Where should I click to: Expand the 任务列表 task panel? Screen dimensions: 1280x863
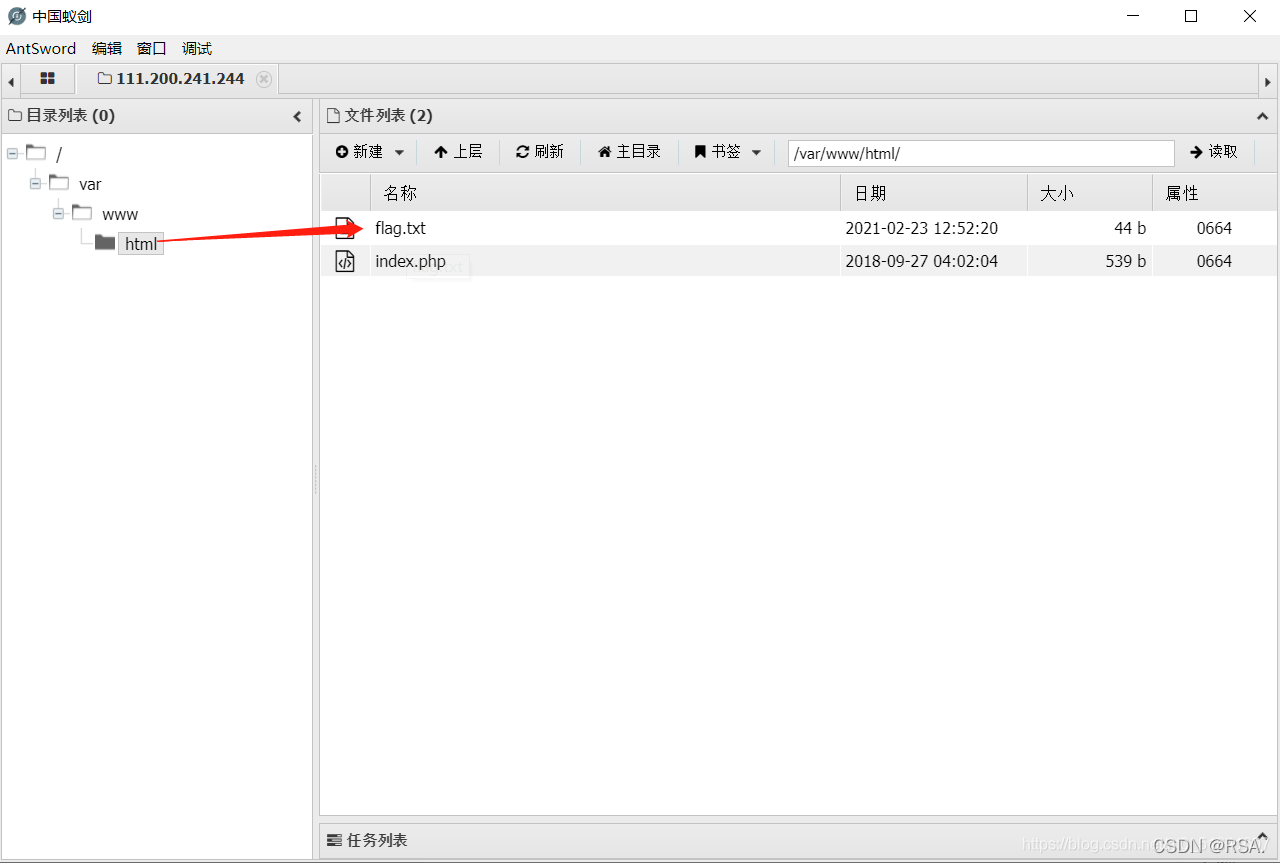coord(1262,839)
